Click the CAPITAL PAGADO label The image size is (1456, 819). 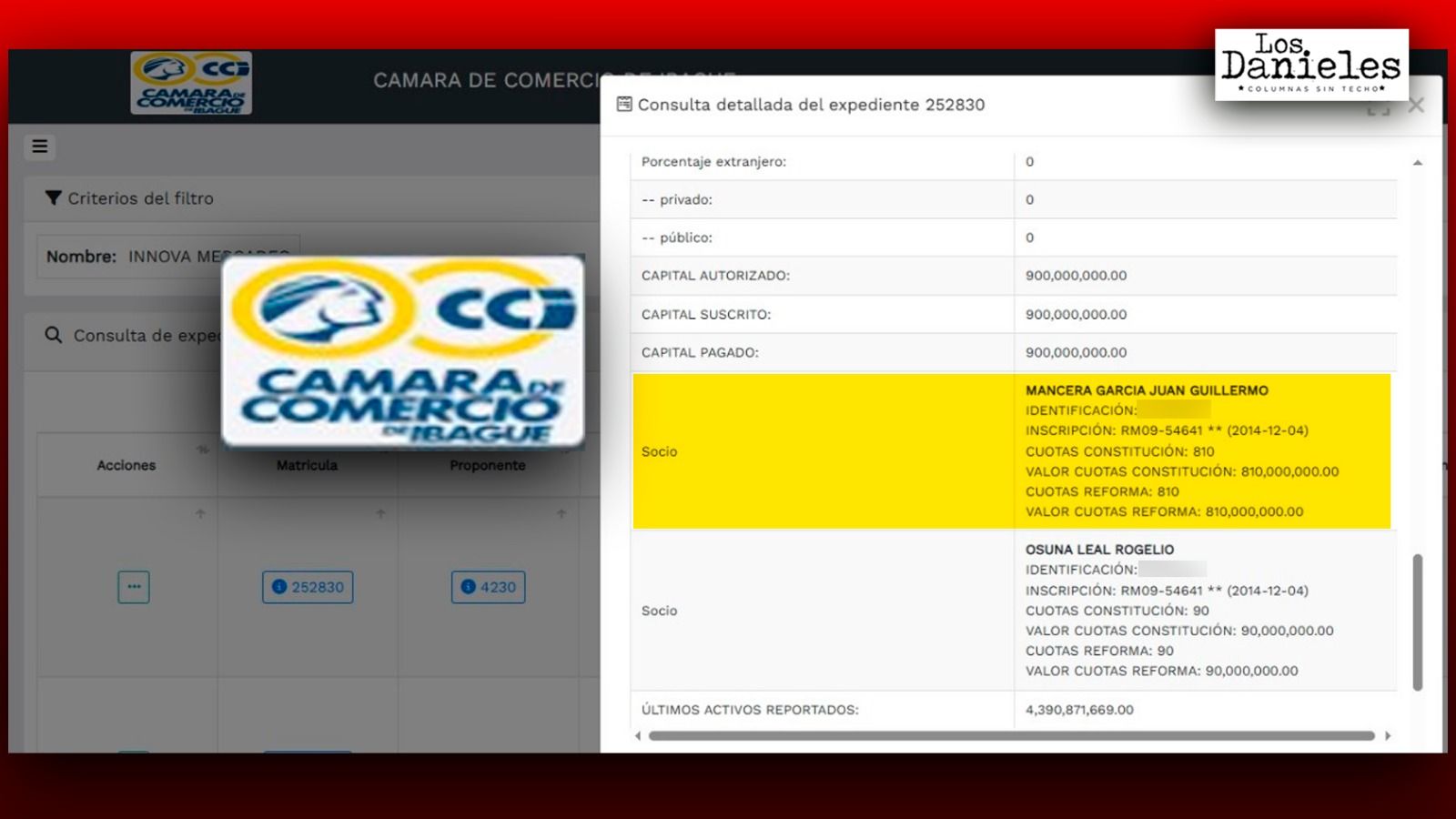tap(700, 352)
